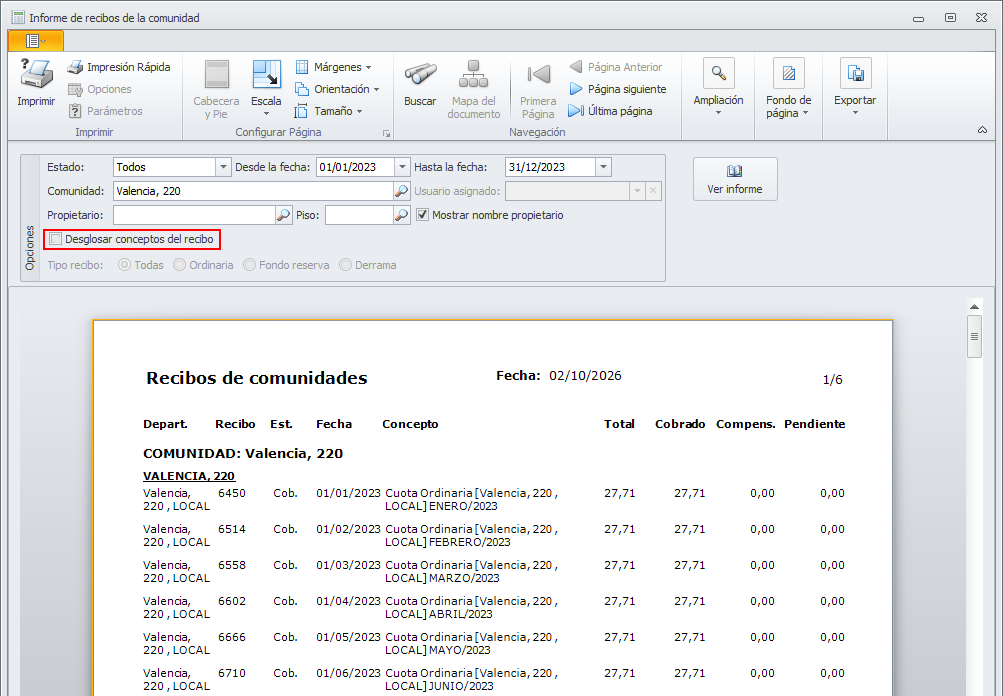This screenshot has height=696, width=1003.
Task: Open the Desde la fecha date picker
Action: 402,167
